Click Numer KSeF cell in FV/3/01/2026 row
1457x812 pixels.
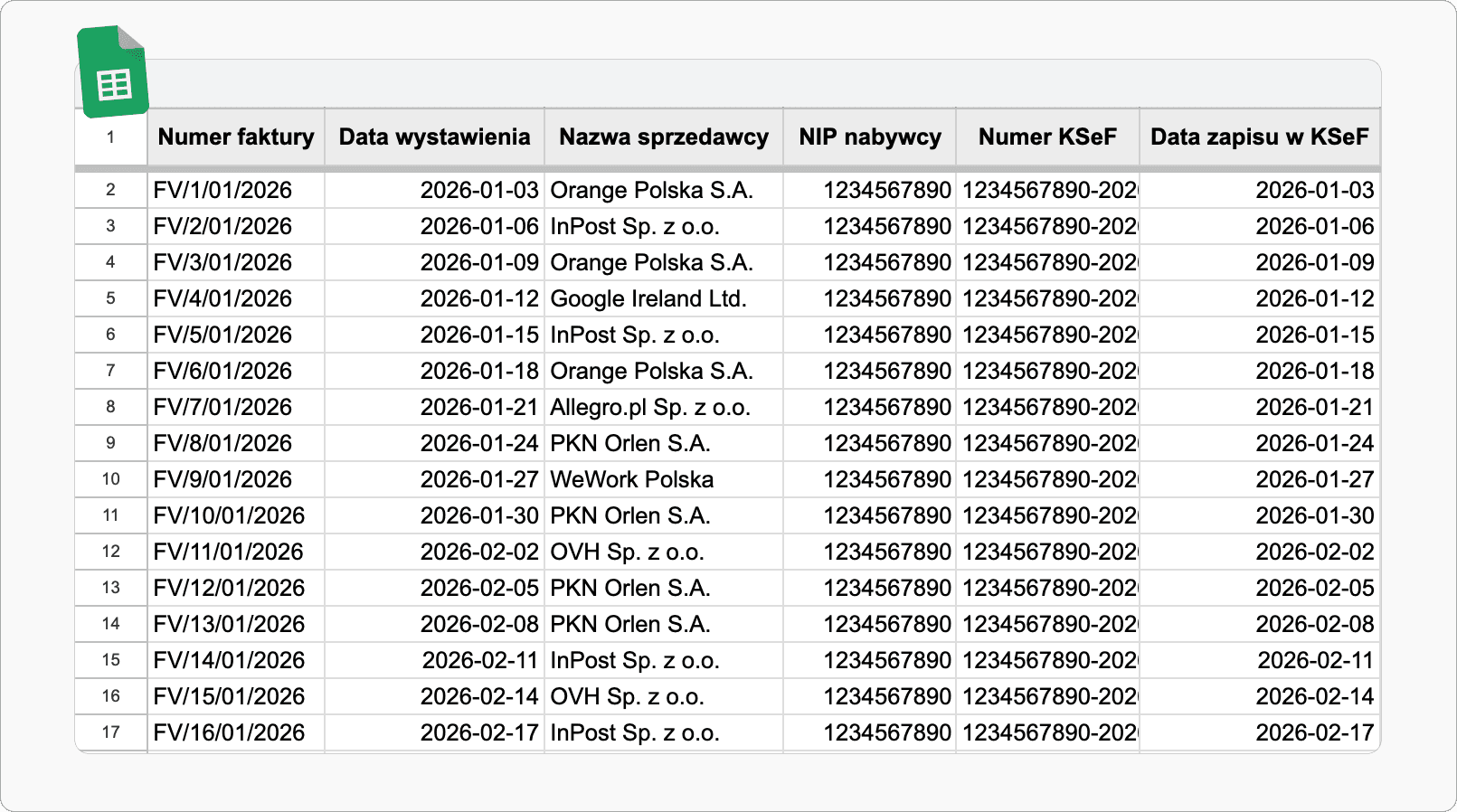[1047, 262]
